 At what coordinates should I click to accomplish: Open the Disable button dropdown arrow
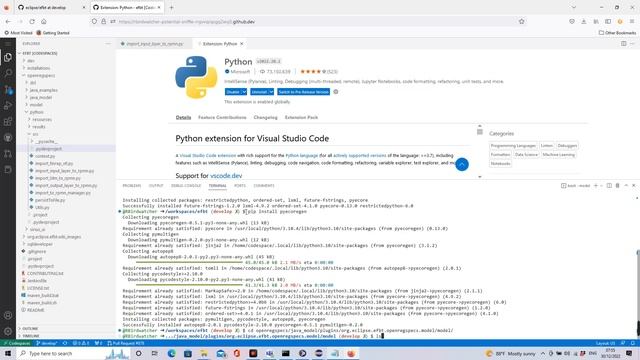244,92
